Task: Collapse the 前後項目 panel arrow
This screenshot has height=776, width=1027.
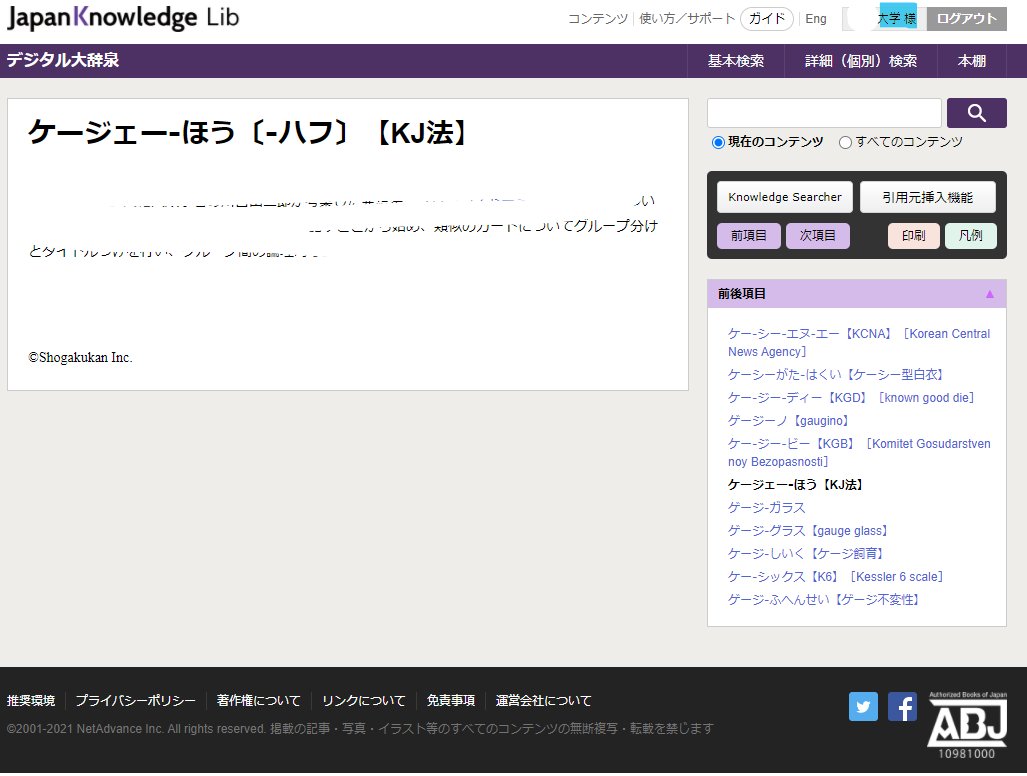Action: 990,294
